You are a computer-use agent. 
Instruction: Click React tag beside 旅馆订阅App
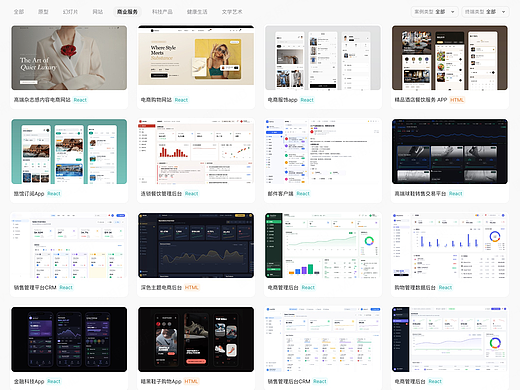pos(54,194)
